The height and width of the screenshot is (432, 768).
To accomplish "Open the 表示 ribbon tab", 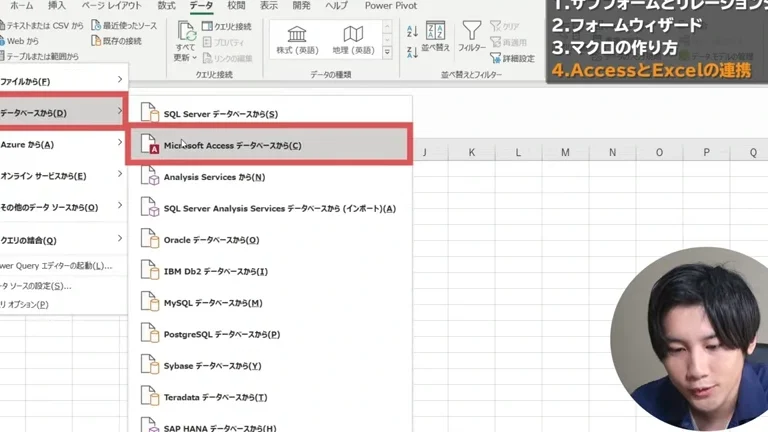I will 268,6.
